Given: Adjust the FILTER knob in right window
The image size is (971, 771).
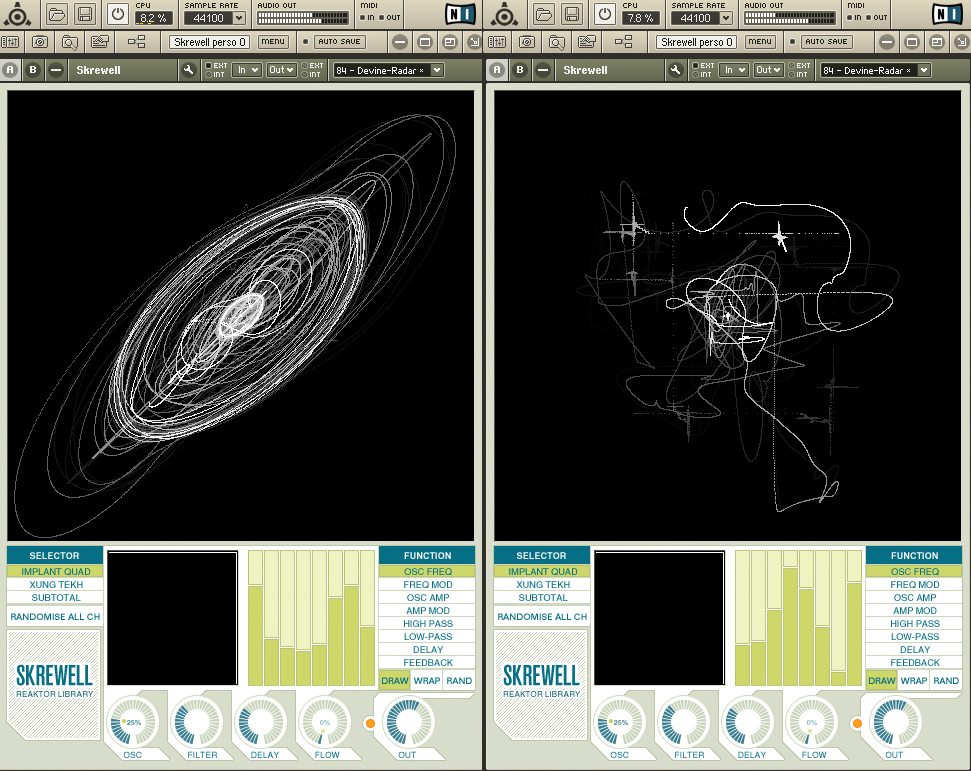Looking at the screenshot, I should (684, 722).
